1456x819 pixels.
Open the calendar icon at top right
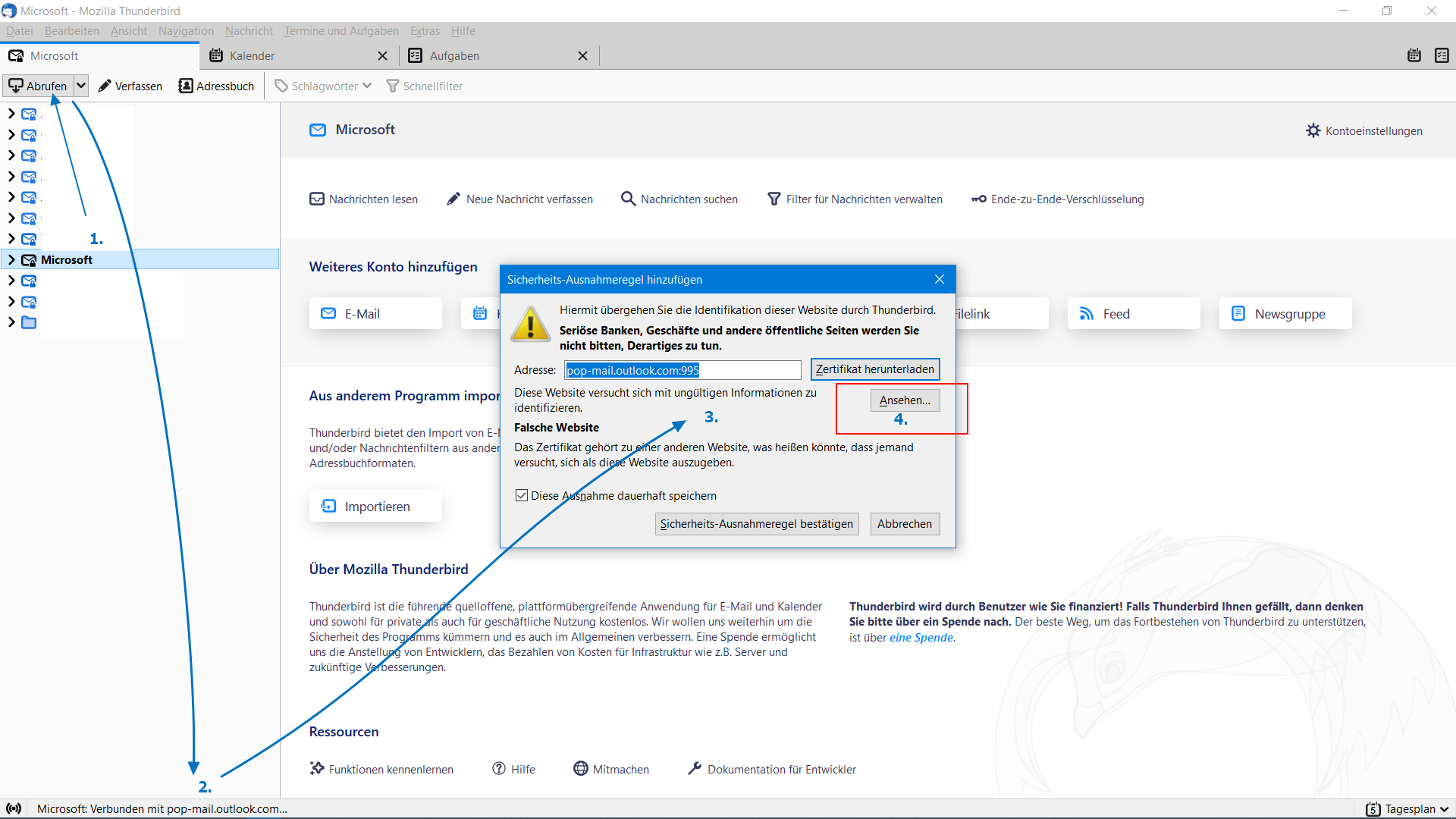1414,55
